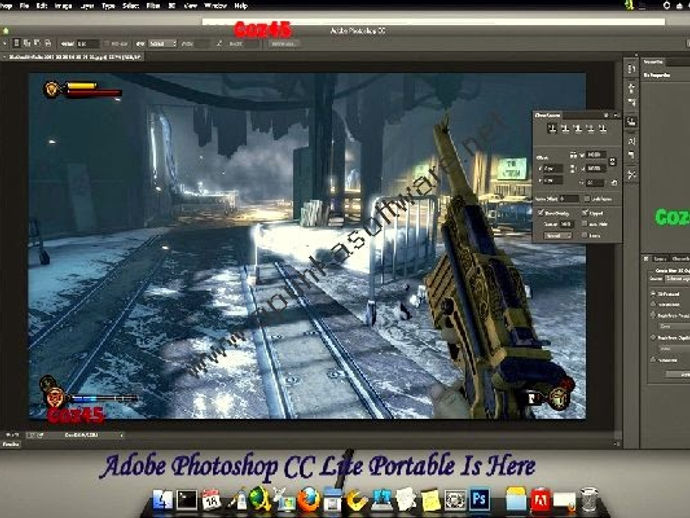Click the New selection mode icon
690x518 pixels.
(17, 43)
